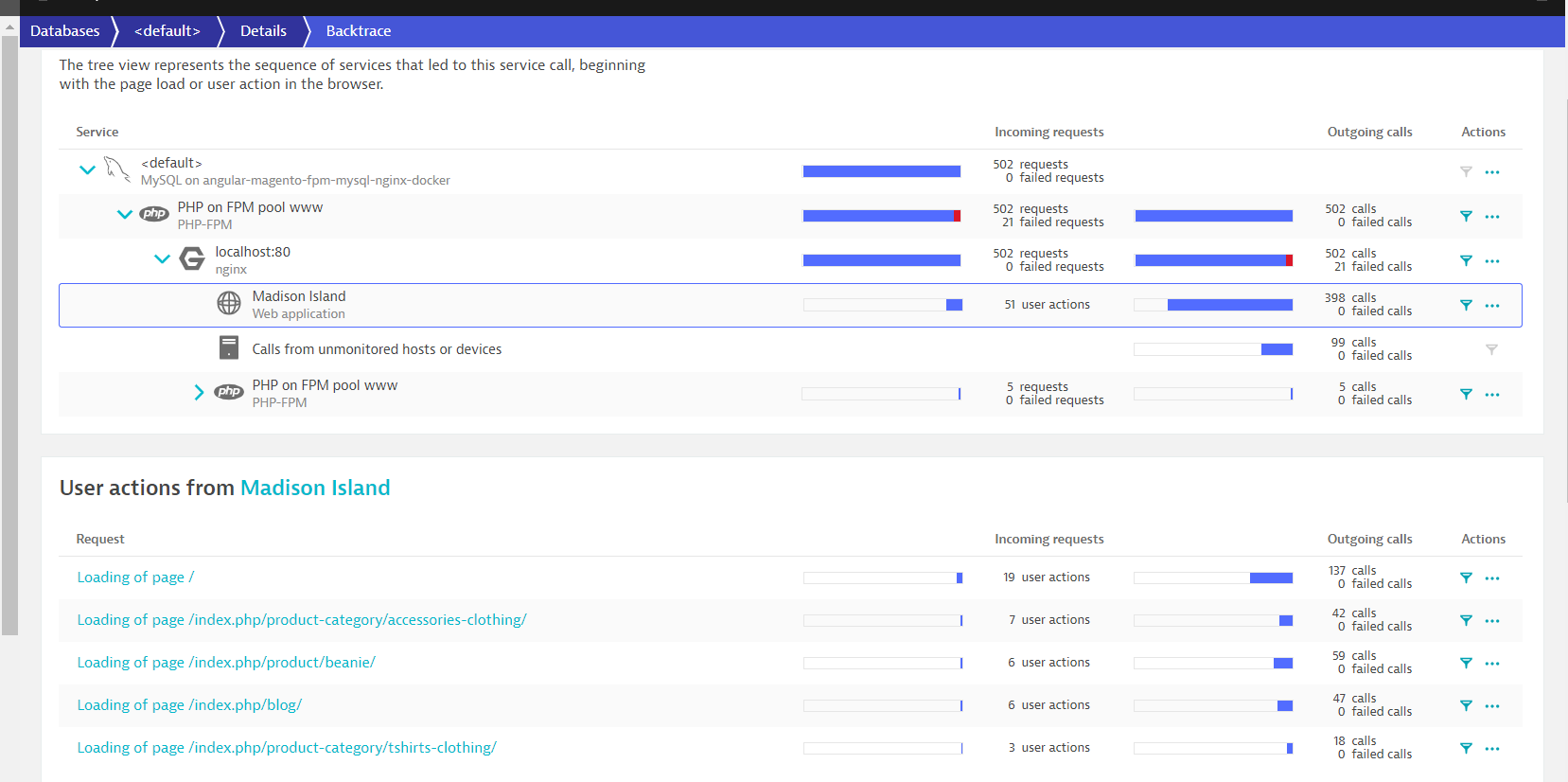Image resolution: width=1568 pixels, height=782 pixels.
Task: Open more actions menu for <default> MySQL row
Action: tap(1492, 172)
